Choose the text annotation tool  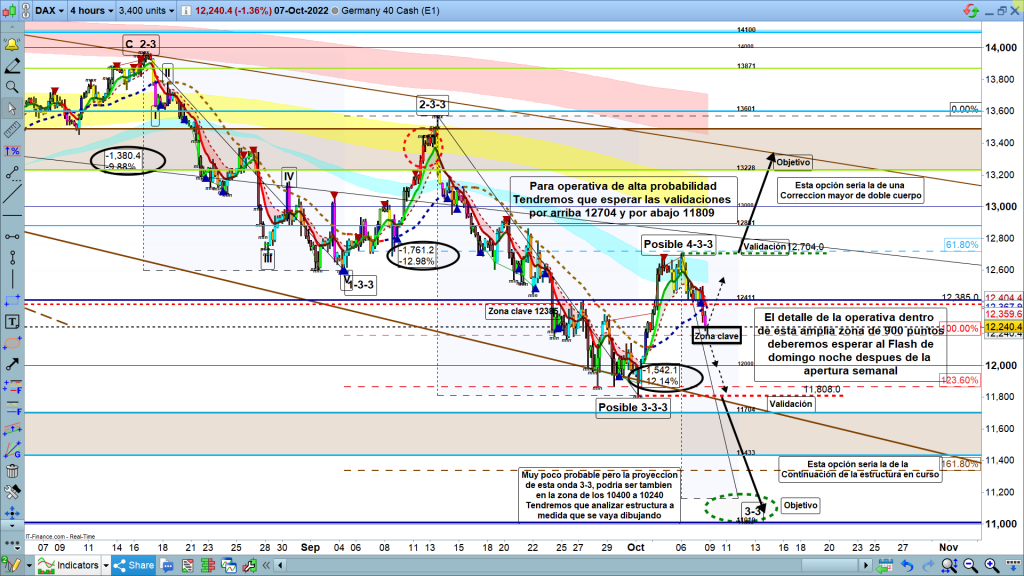[13, 322]
